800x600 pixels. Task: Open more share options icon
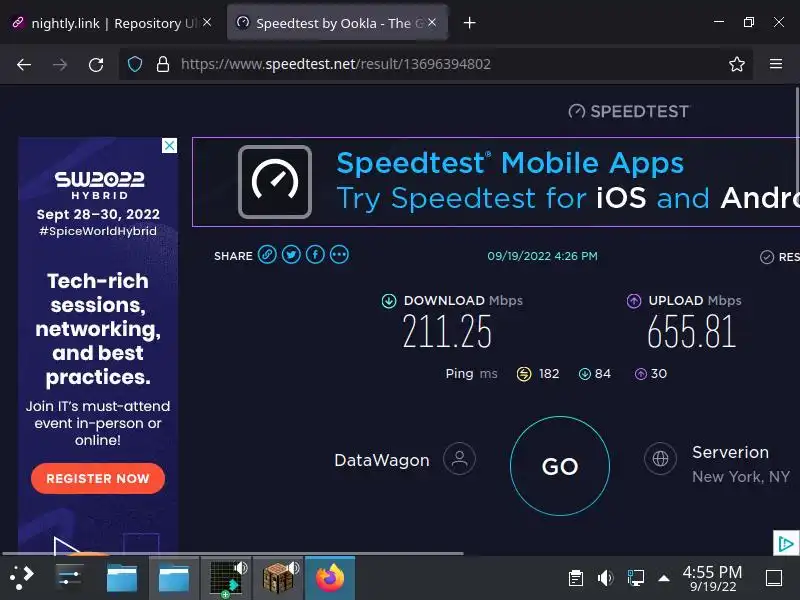(x=339, y=254)
